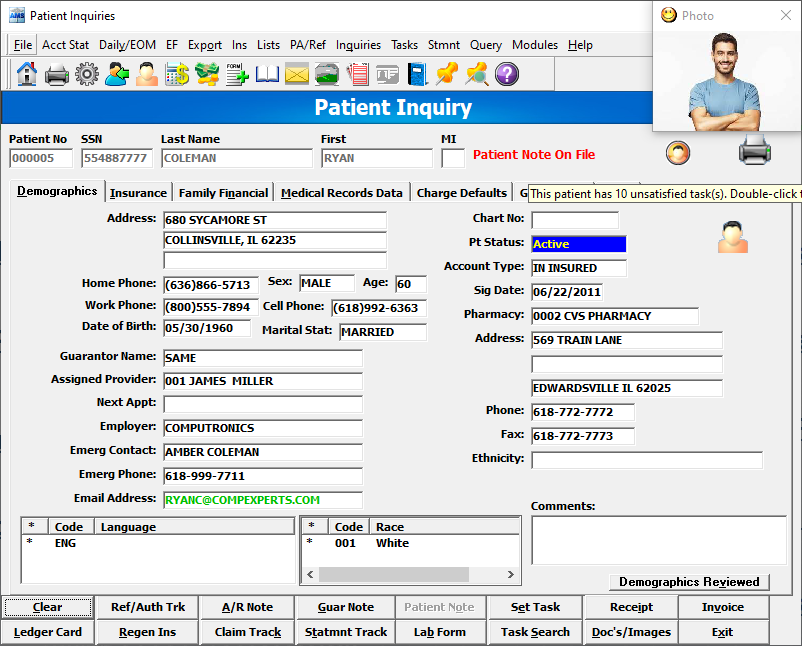
Task: Open the Acct Stat menu
Action: click(65, 45)
